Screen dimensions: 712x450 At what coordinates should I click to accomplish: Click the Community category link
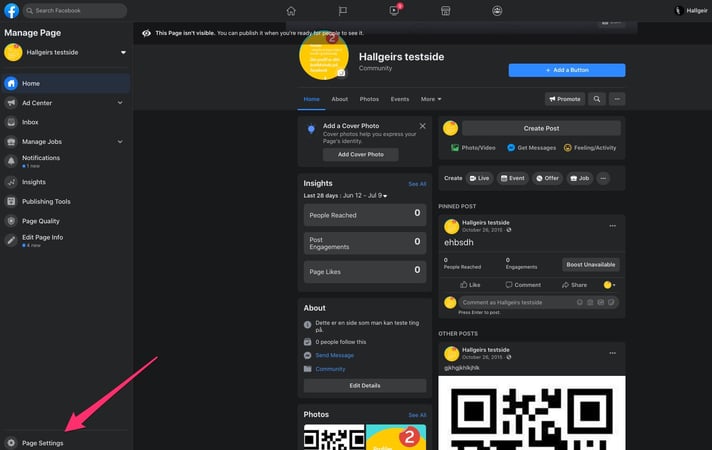(x=330, y=369)
